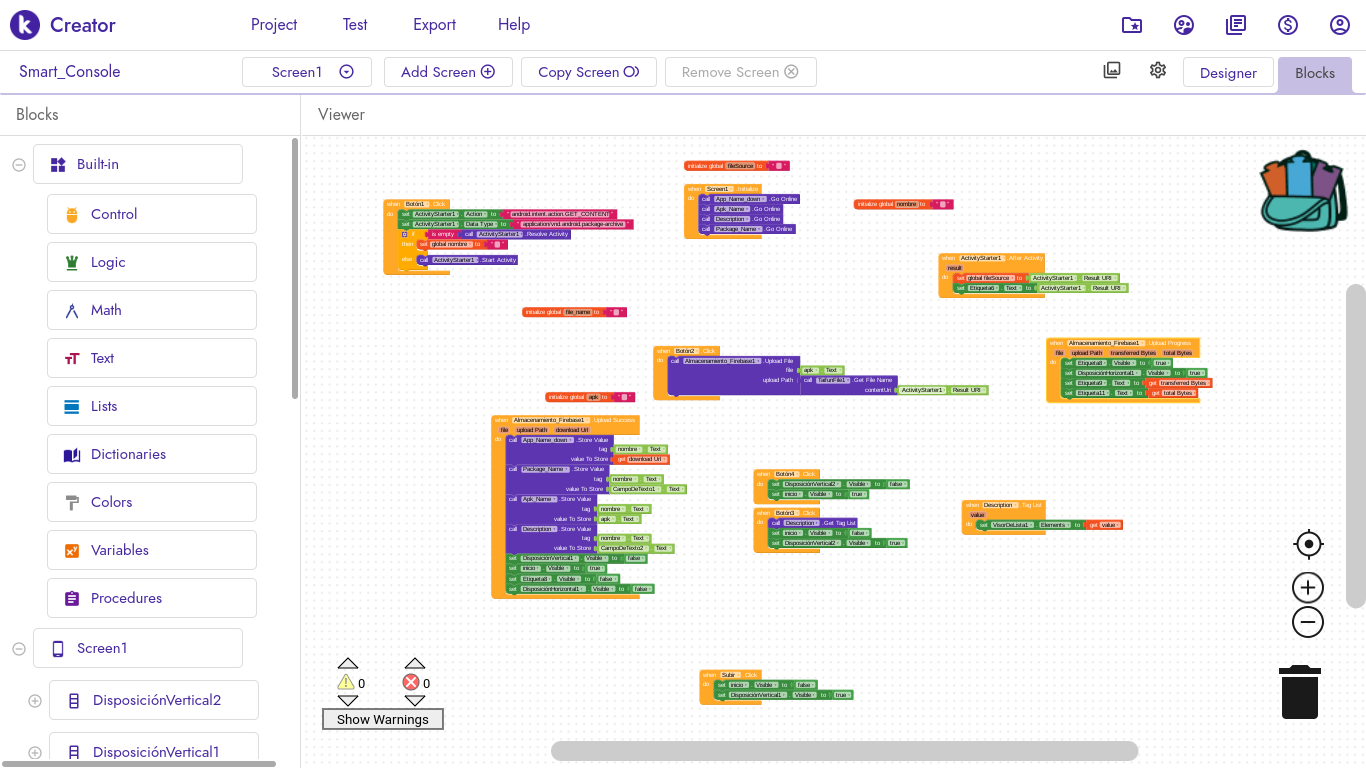Click the workspace horizontal scrollbar

[844, 751]
